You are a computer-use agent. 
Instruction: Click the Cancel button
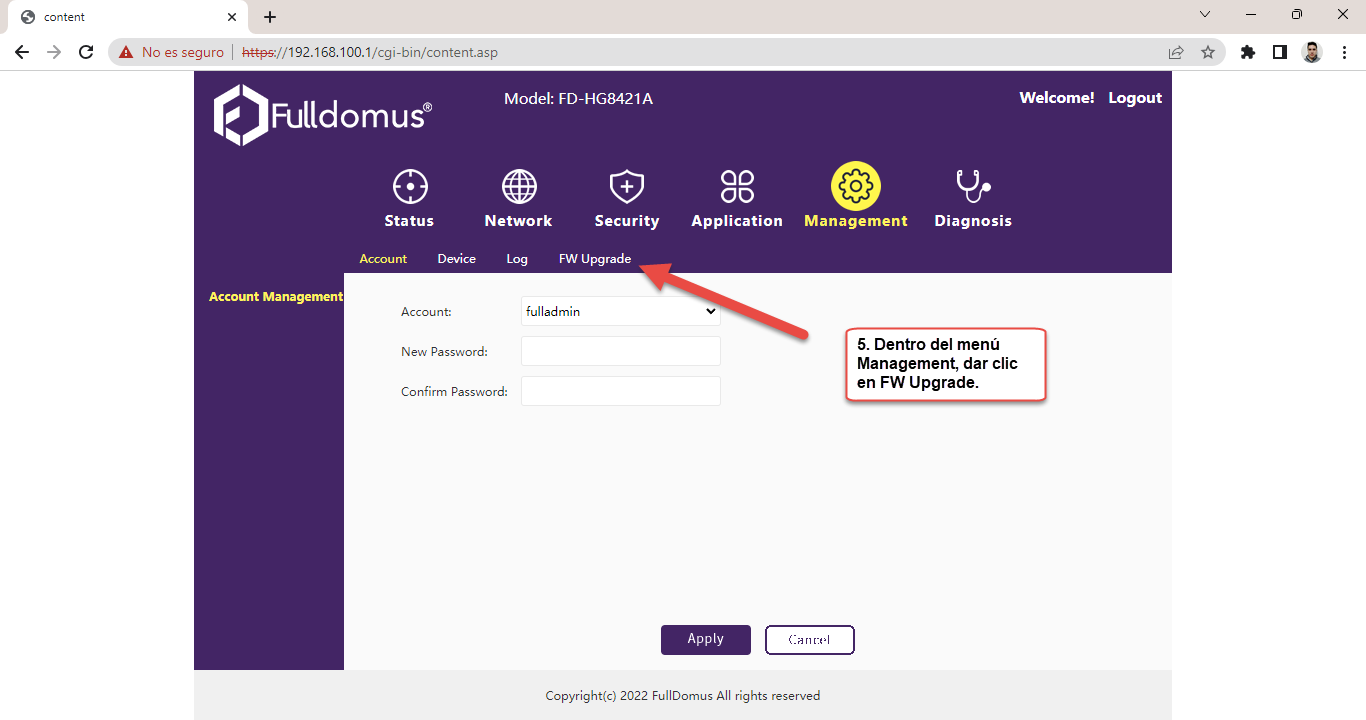tap(810, 640)
